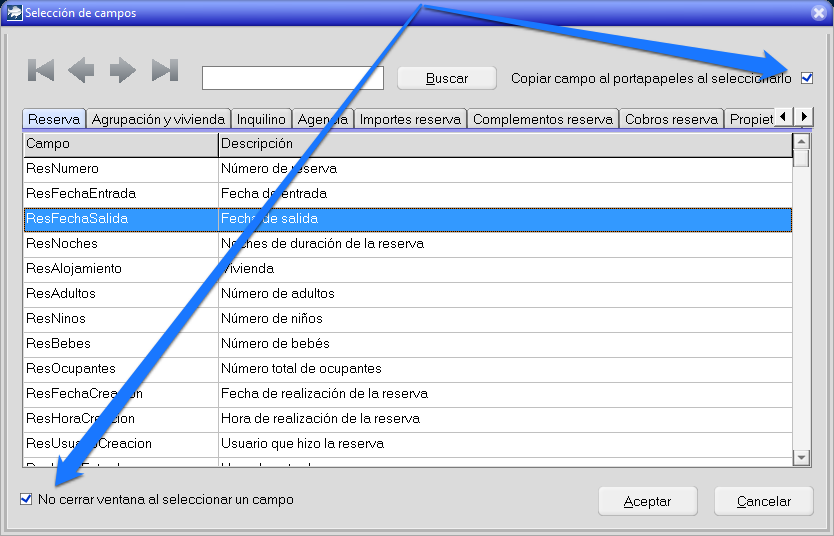Click the Número de reserva description

coord(279,169)
